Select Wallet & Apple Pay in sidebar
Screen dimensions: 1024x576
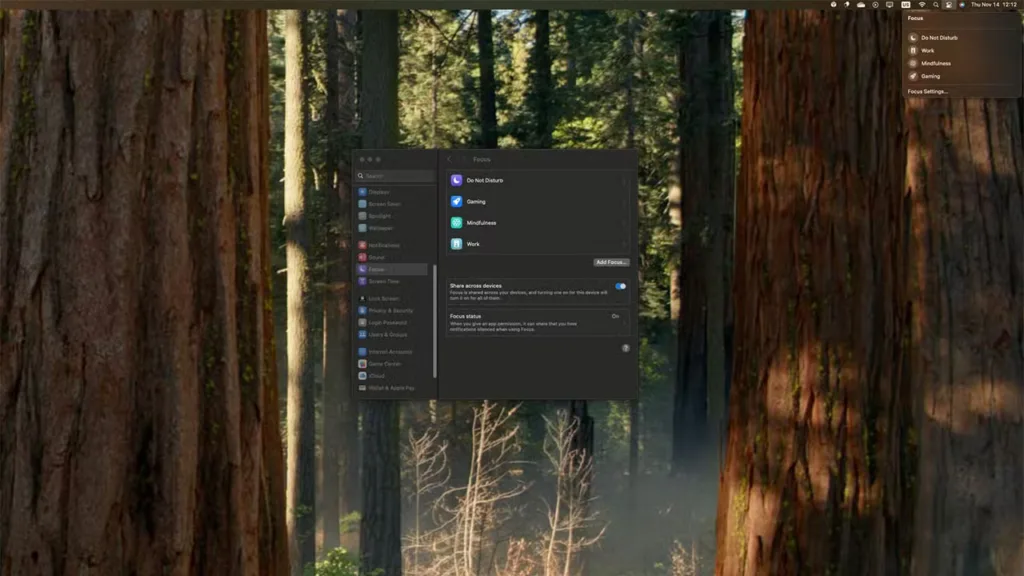click(392, 388)
